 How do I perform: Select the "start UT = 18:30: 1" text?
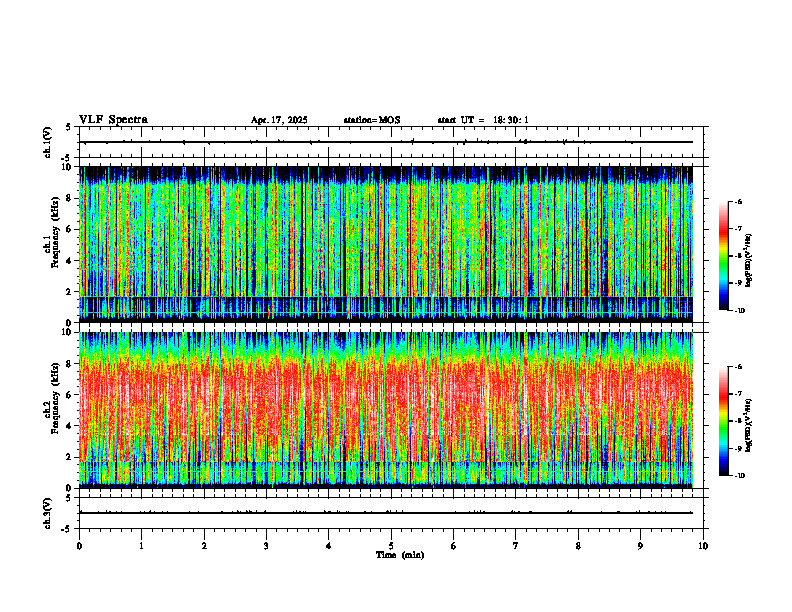click(483, 120)
